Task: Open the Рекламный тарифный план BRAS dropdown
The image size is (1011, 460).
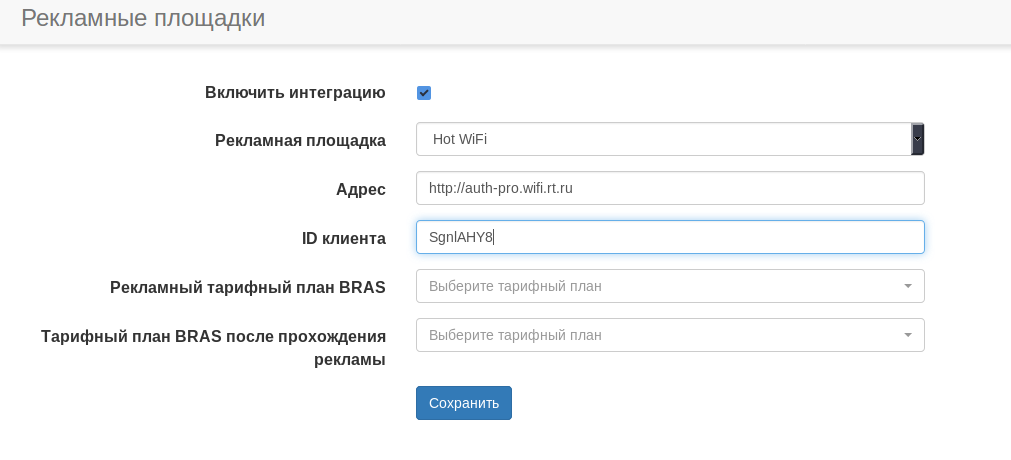Action: click(x=660, y=286)
